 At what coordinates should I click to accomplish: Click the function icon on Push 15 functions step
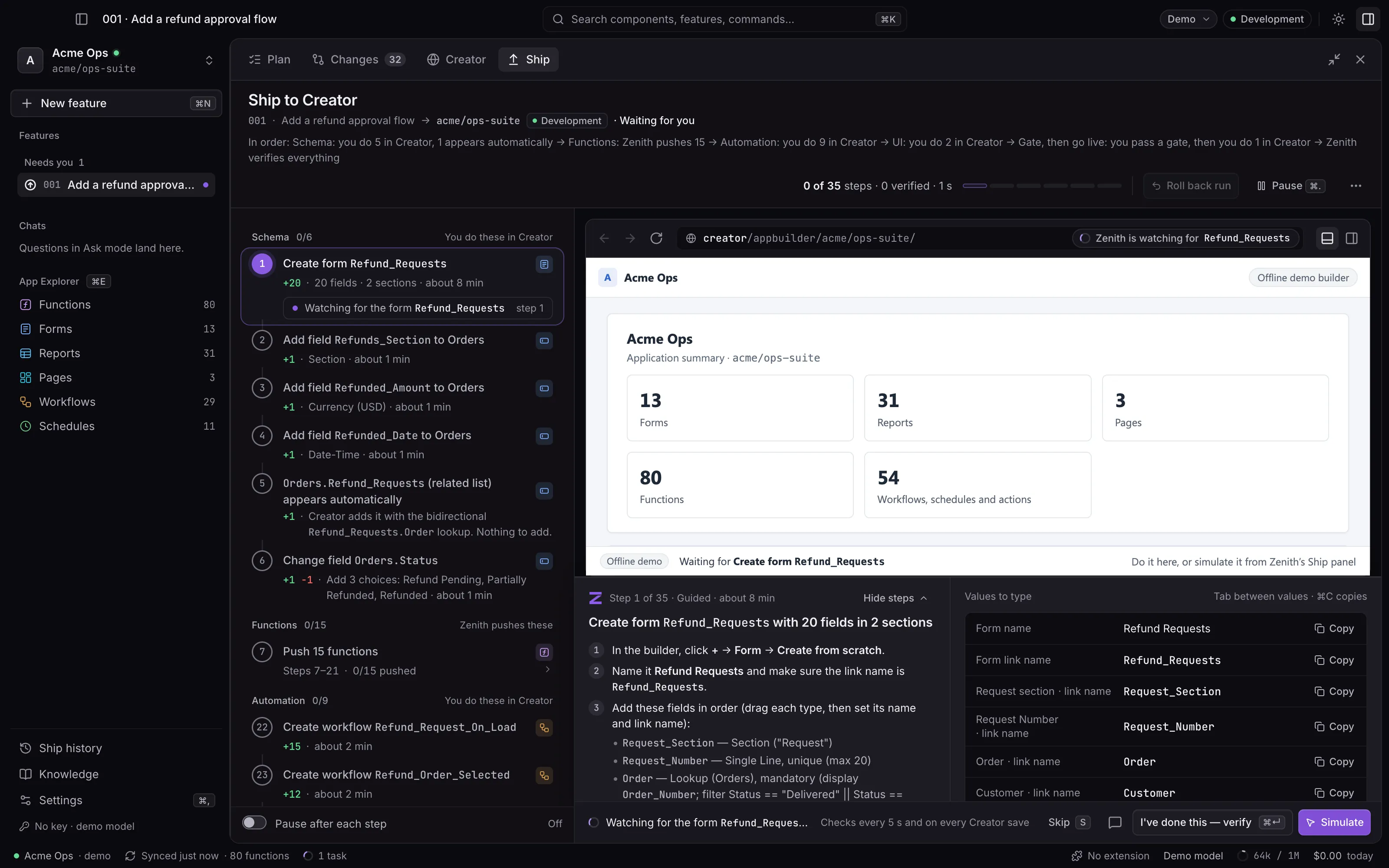tap(544, 652)
